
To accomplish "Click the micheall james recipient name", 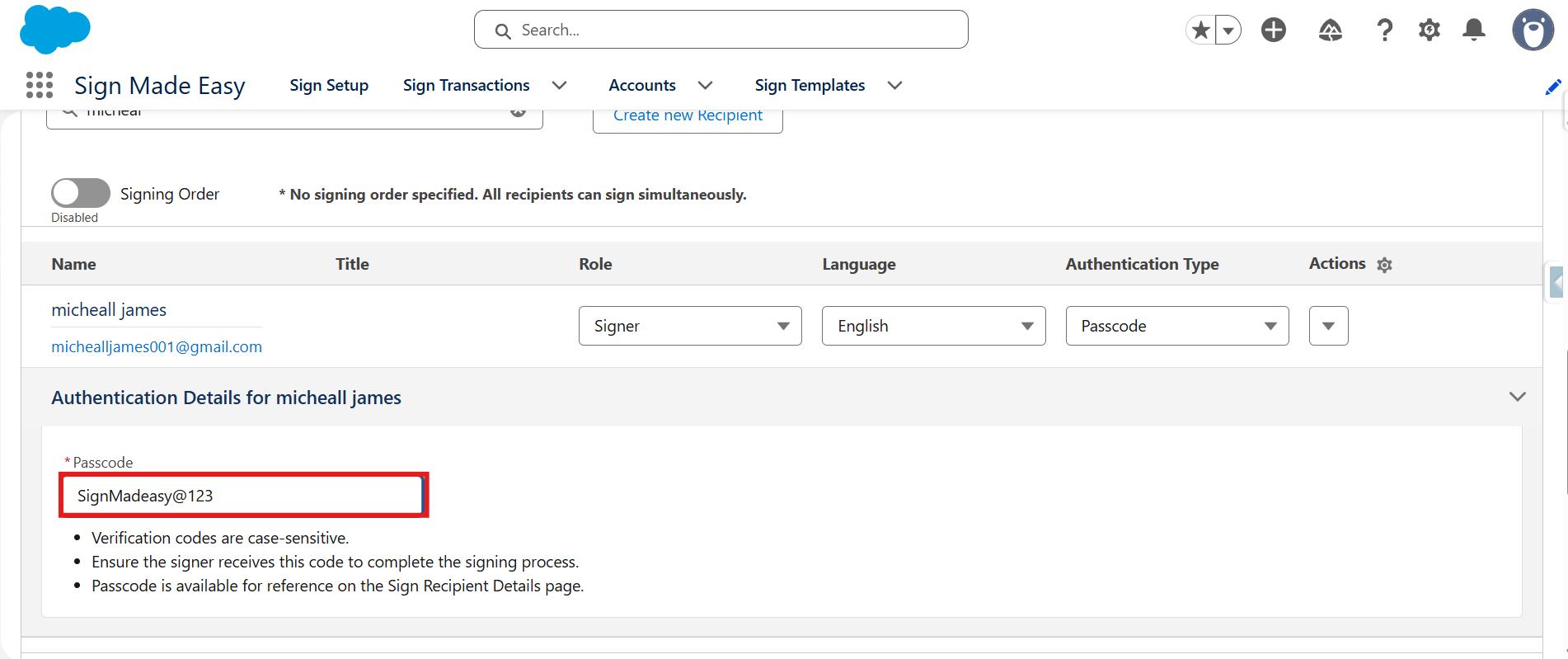I will [109, 309].
